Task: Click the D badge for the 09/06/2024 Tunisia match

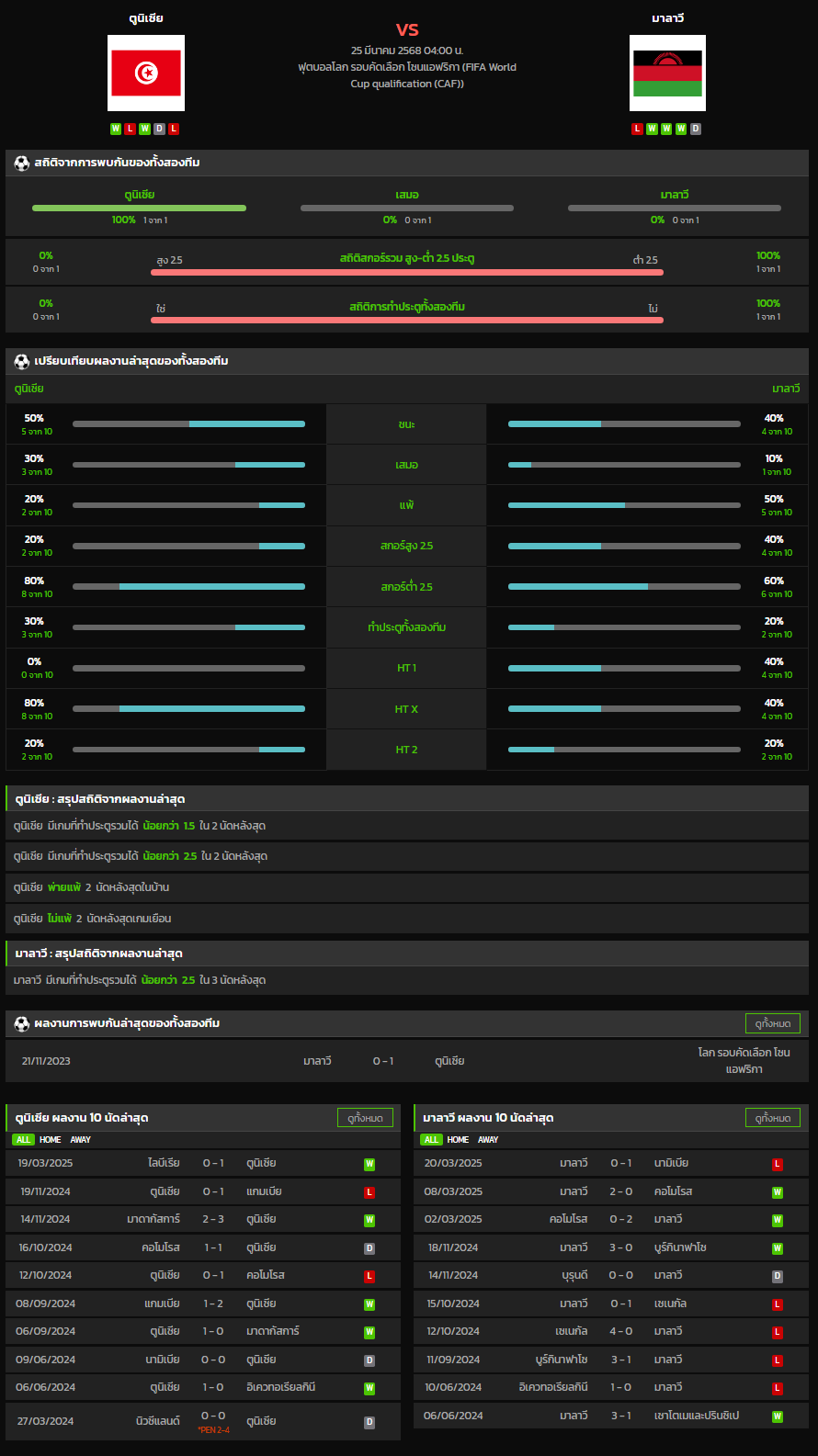Action: [x=369, y=1360]
